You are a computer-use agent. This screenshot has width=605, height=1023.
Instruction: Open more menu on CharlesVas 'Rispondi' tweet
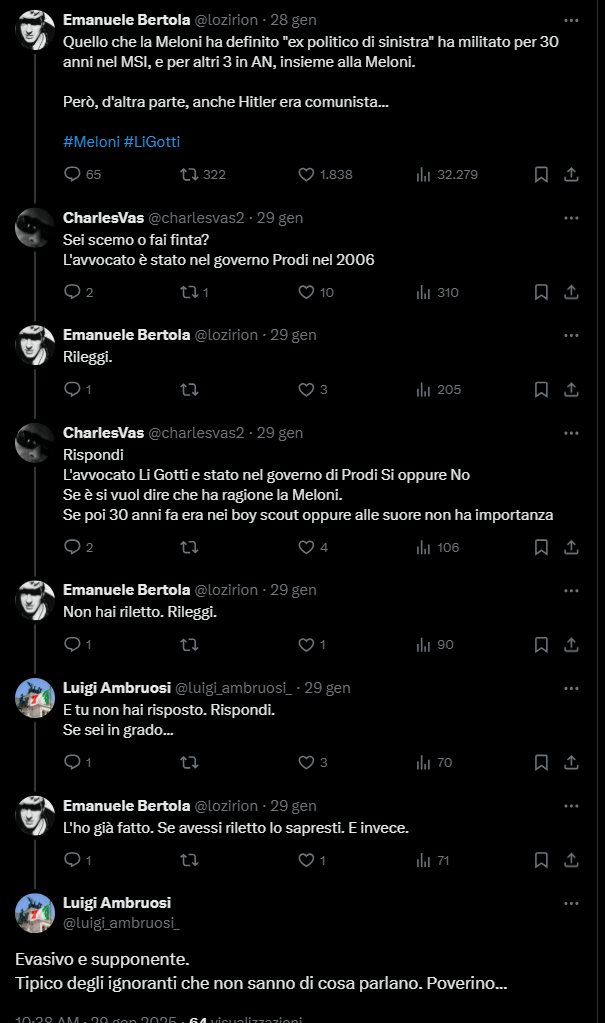pos(571,433)
